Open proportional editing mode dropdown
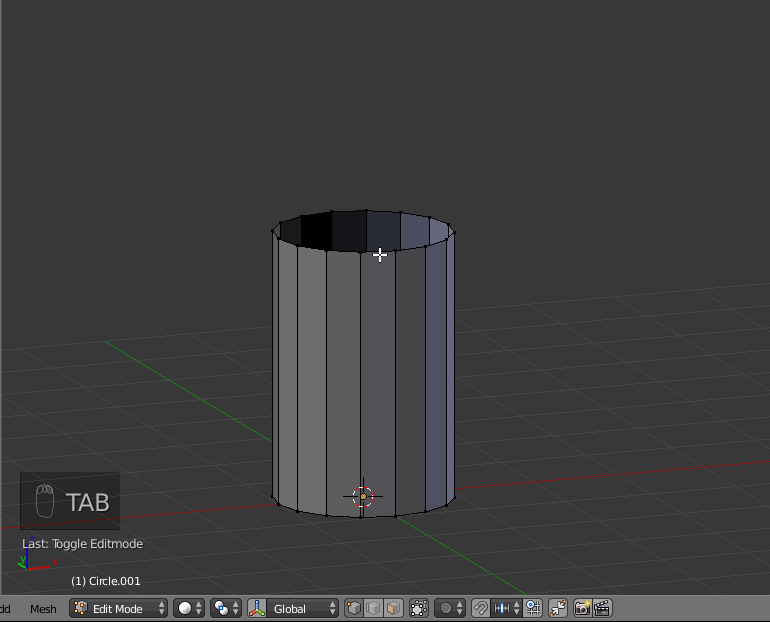 (x=451, y=608)
